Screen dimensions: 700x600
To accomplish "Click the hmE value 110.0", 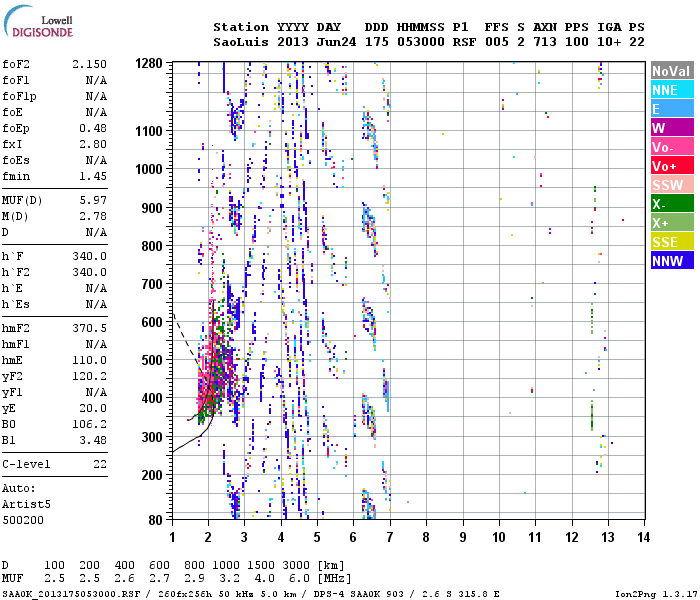I will [89, 360].
